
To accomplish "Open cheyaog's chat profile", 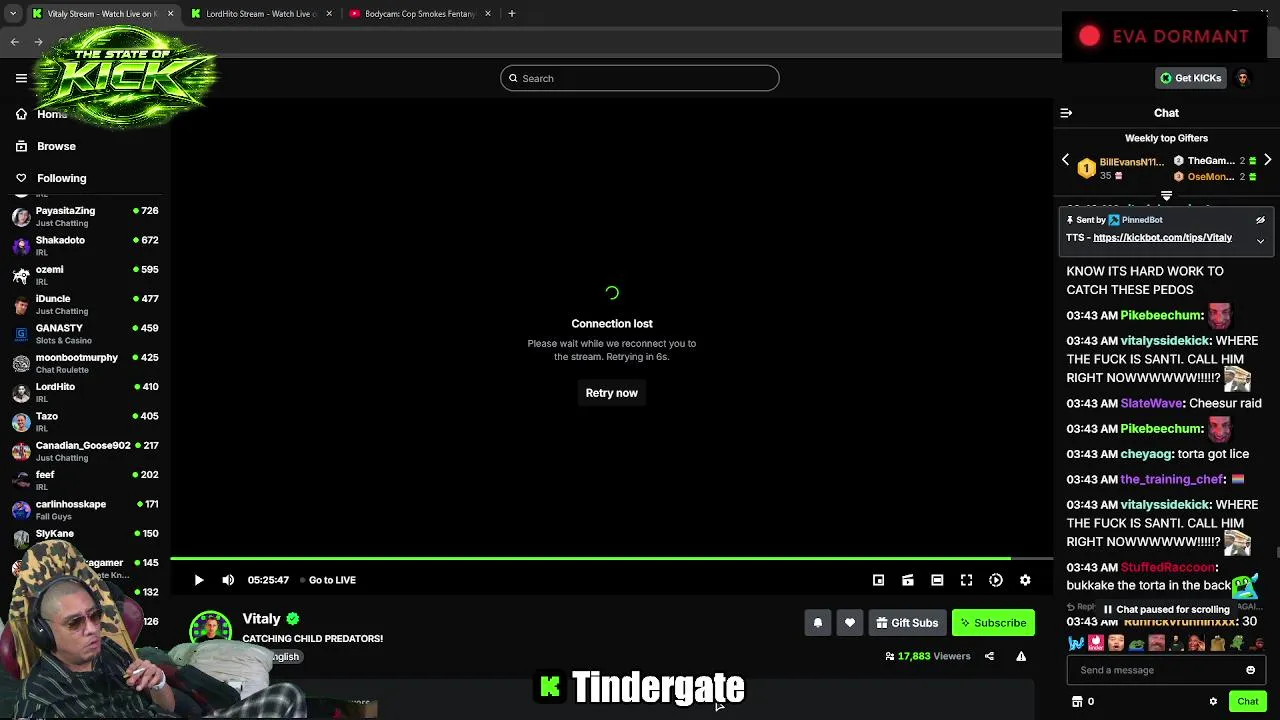I will point(1146,454).
